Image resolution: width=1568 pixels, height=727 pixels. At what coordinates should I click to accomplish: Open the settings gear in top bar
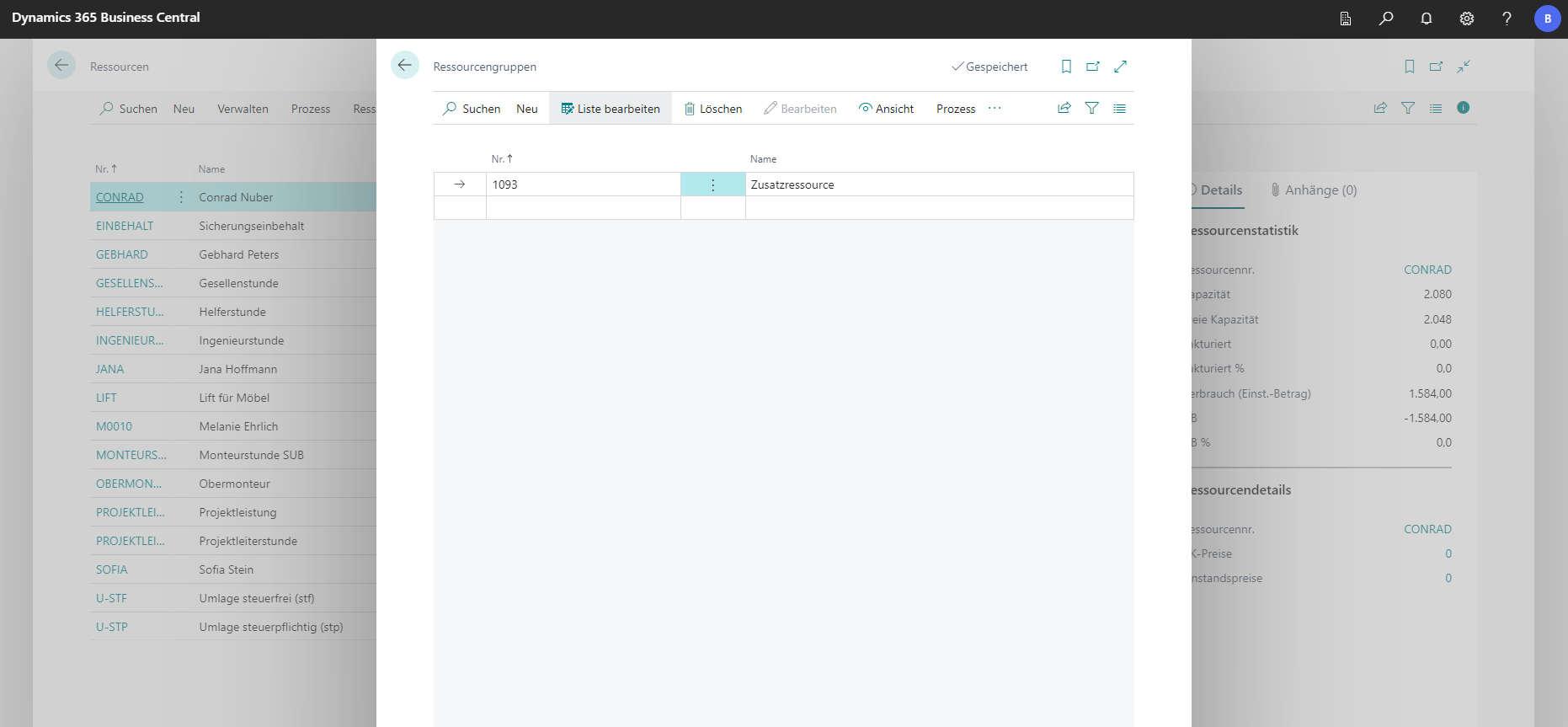1467,19
